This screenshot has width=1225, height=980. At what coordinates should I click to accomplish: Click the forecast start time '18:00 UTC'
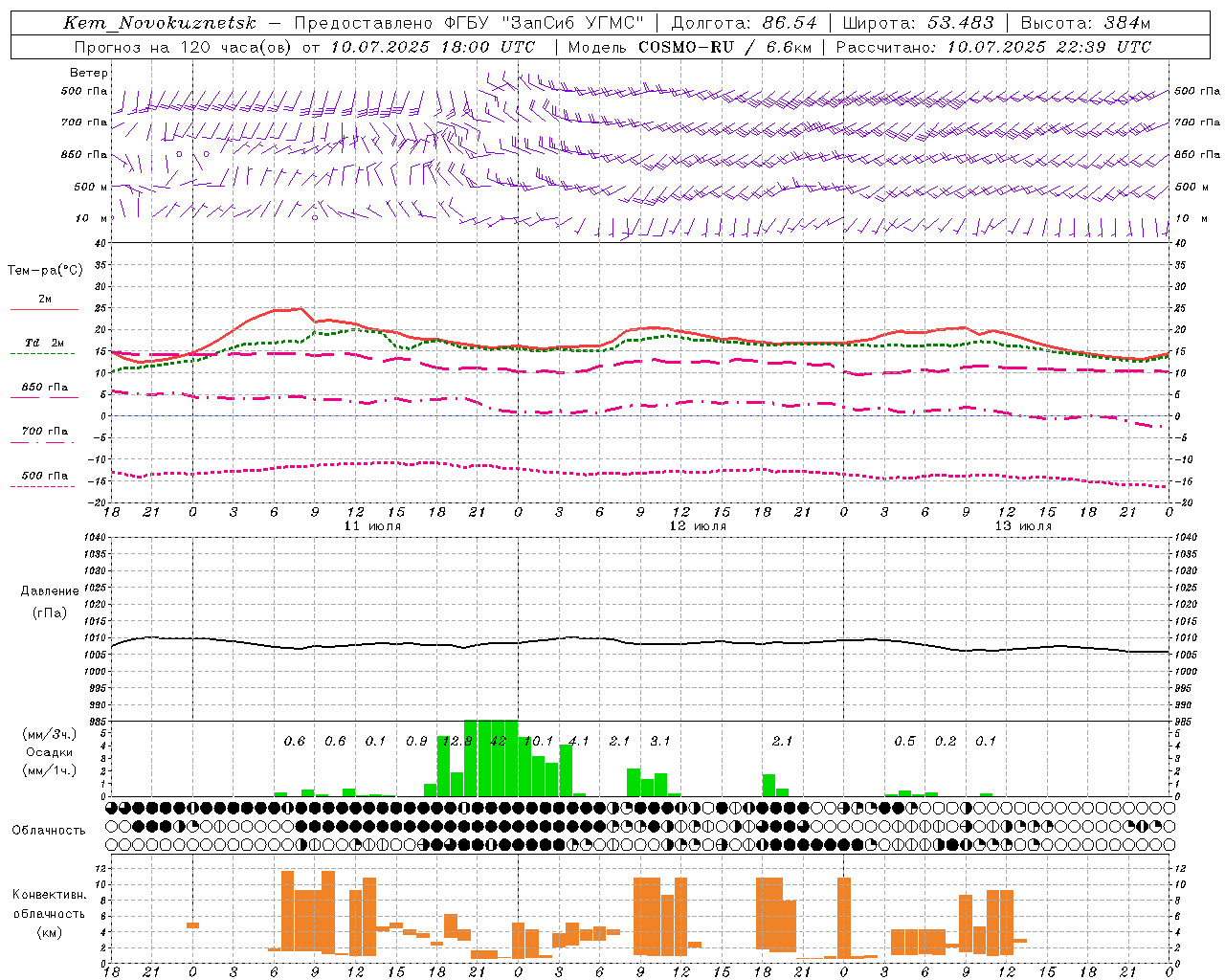coord(489,47)
